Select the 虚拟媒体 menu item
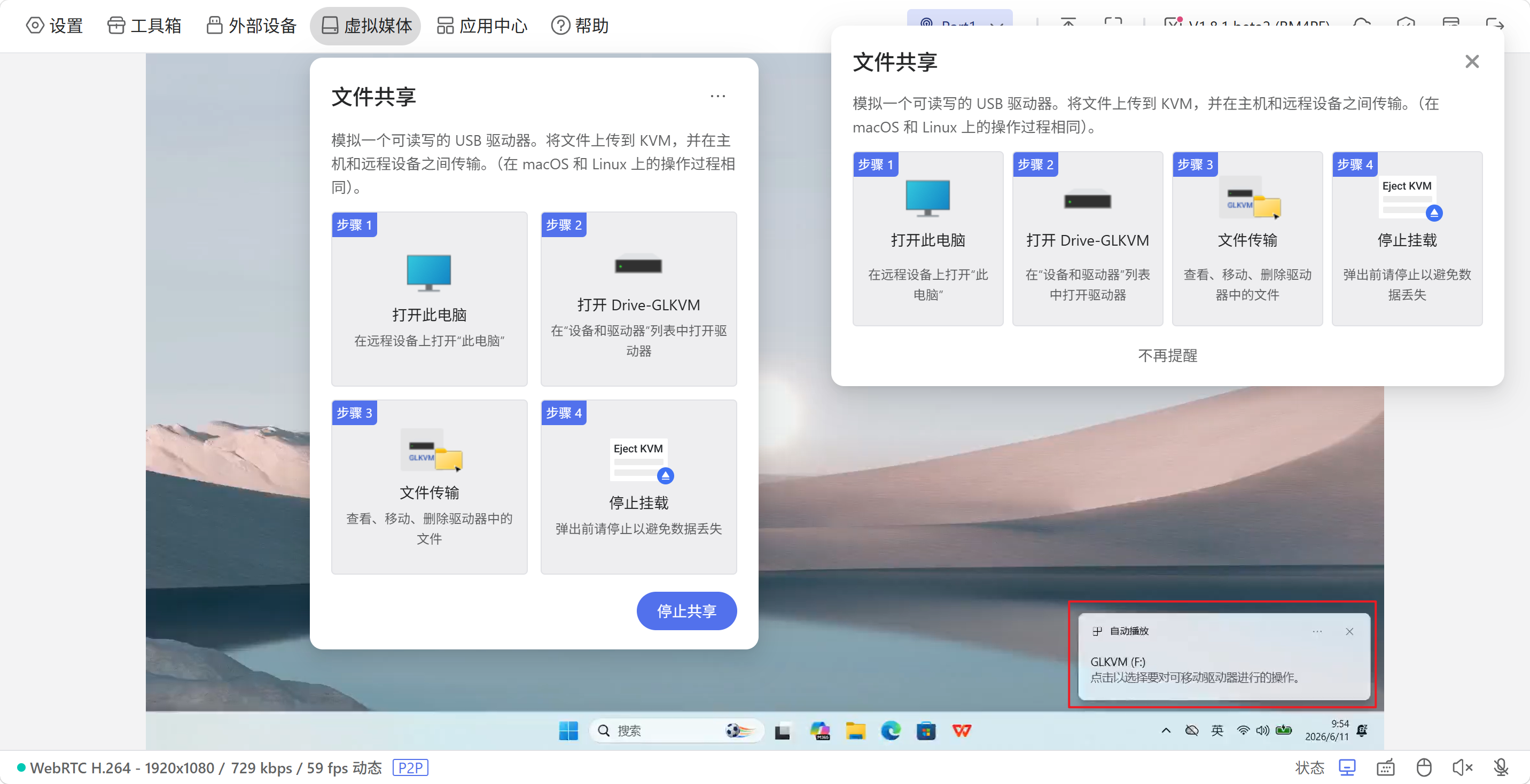The height and width of the screenshot is (784, 1530). click(x=366, y=26)
